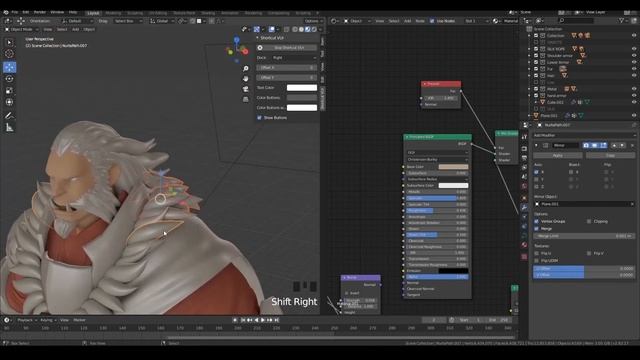Hide the Fur collection with eye icon
640x360 pixels.
tap(634, 69)
